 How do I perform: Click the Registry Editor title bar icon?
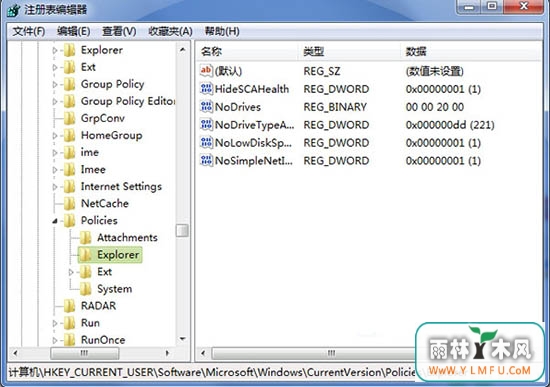click(x=13, y=10)
